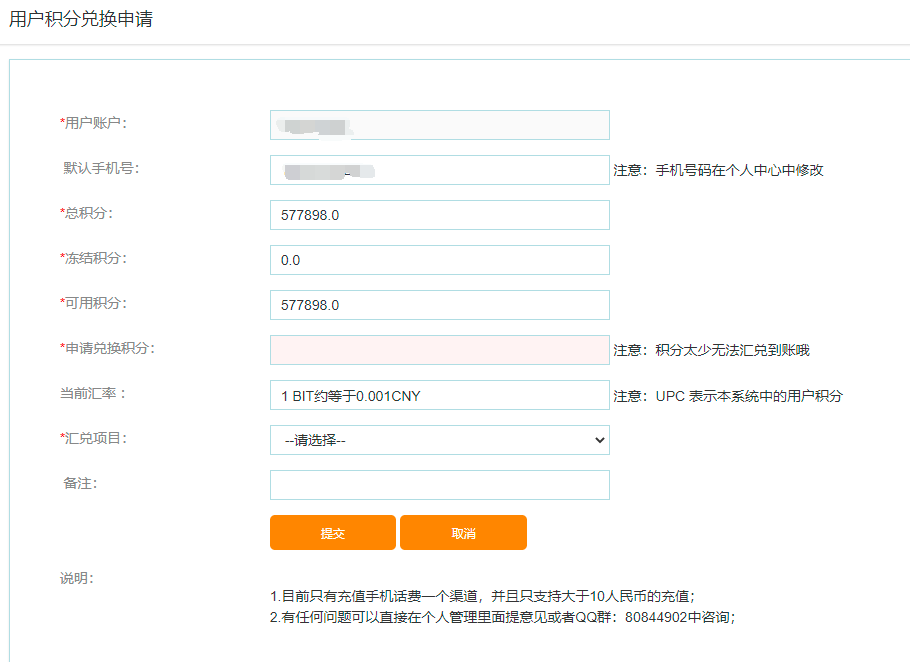Image resolution: width=910 pixels, height=662 pixels.
Task: Open the 汇兑项目 dropdown list
Action: [439, 440]
